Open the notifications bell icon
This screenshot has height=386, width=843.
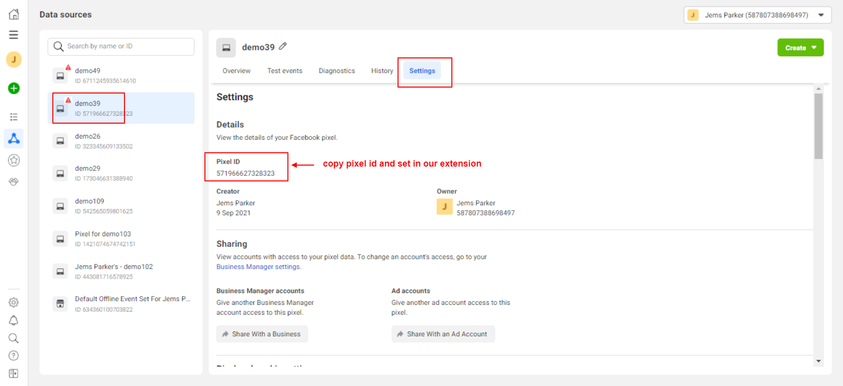click(x=14, y=320)
